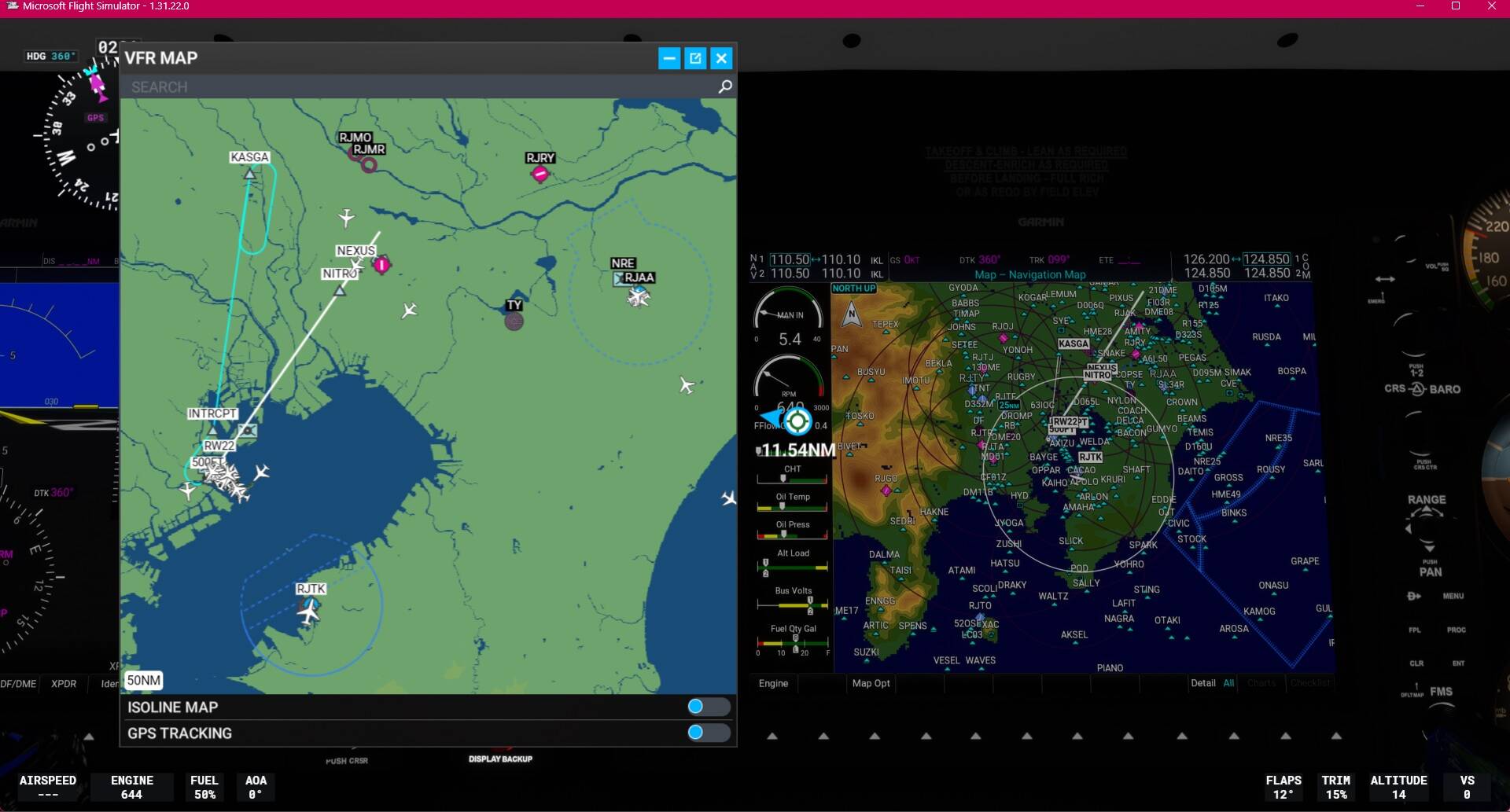The width and height of the screenshot is (1510, 812).
Task: Click the 126.200 COM frequency
Action: point(1206,259)
